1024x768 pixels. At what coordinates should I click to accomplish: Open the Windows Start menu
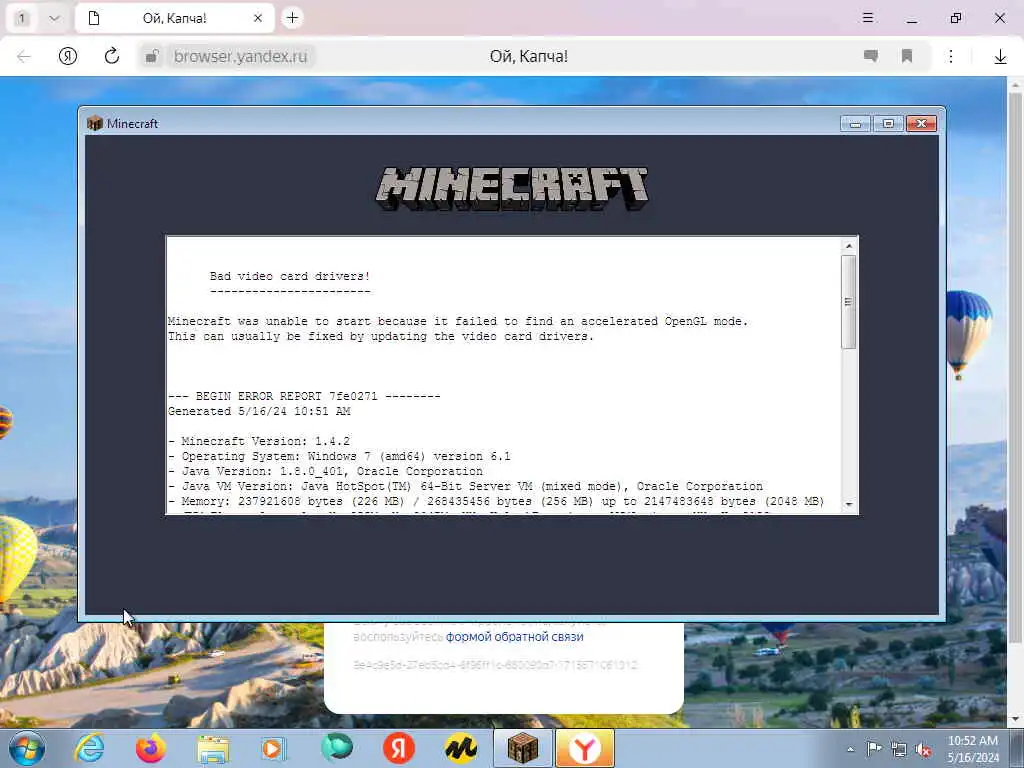pyautogui.click(x=27, y=748)
